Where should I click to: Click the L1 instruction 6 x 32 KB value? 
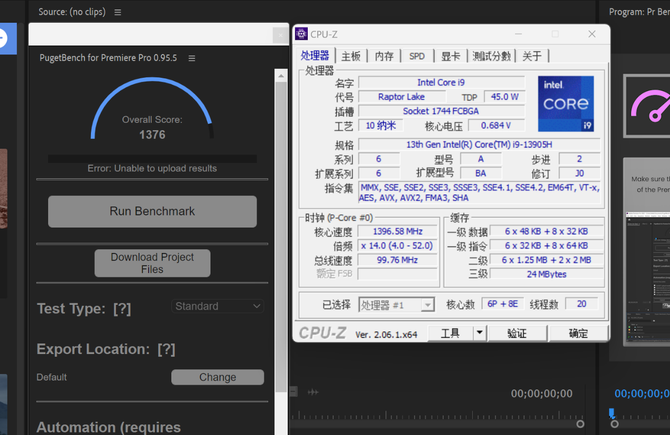point(547,246)
